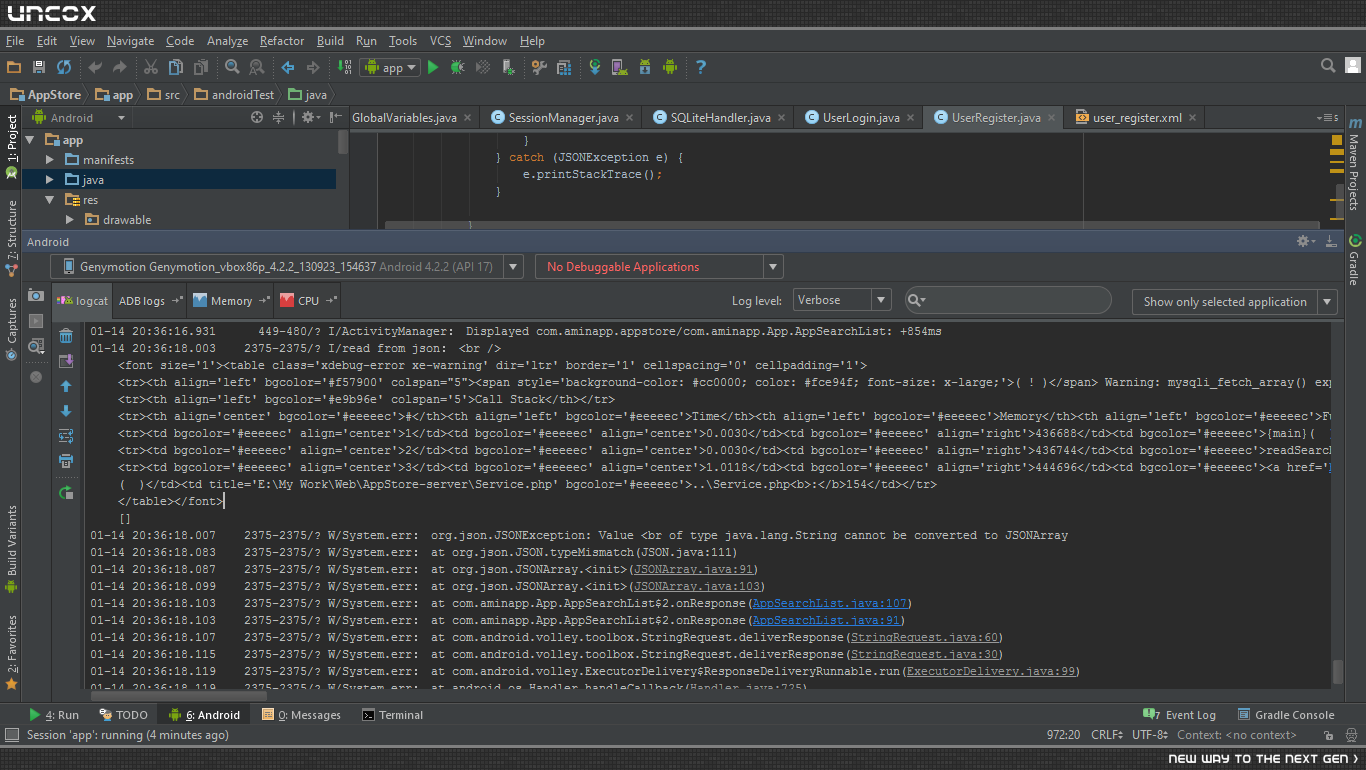
Task: Toggle the 7: Structure tool window
Action: [11, 237]
